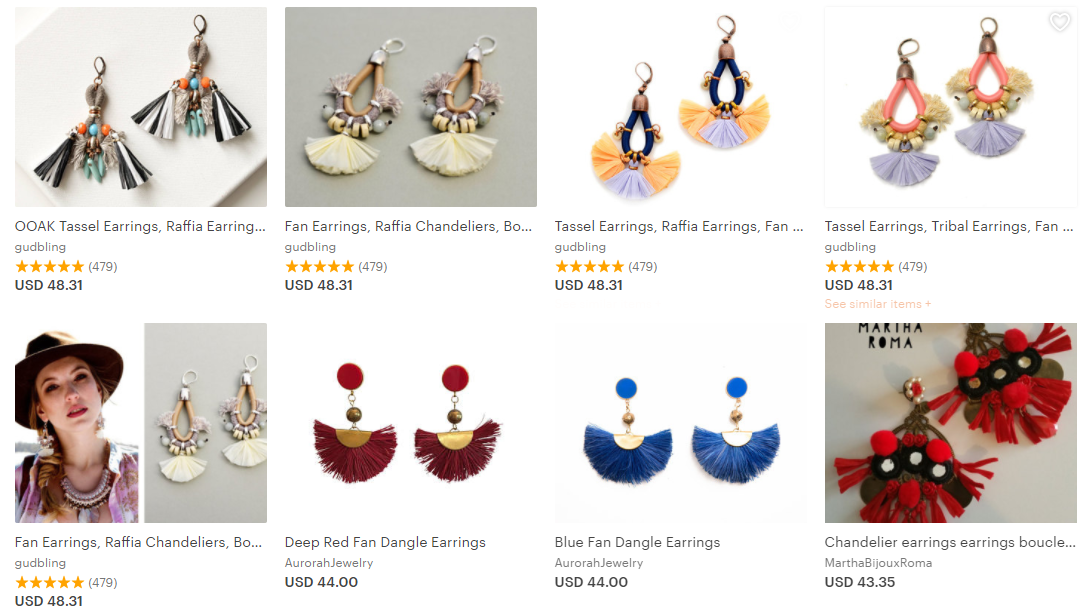Open the OOAK Tassel Earrings product photo
1089x616 pixels.
141,107
